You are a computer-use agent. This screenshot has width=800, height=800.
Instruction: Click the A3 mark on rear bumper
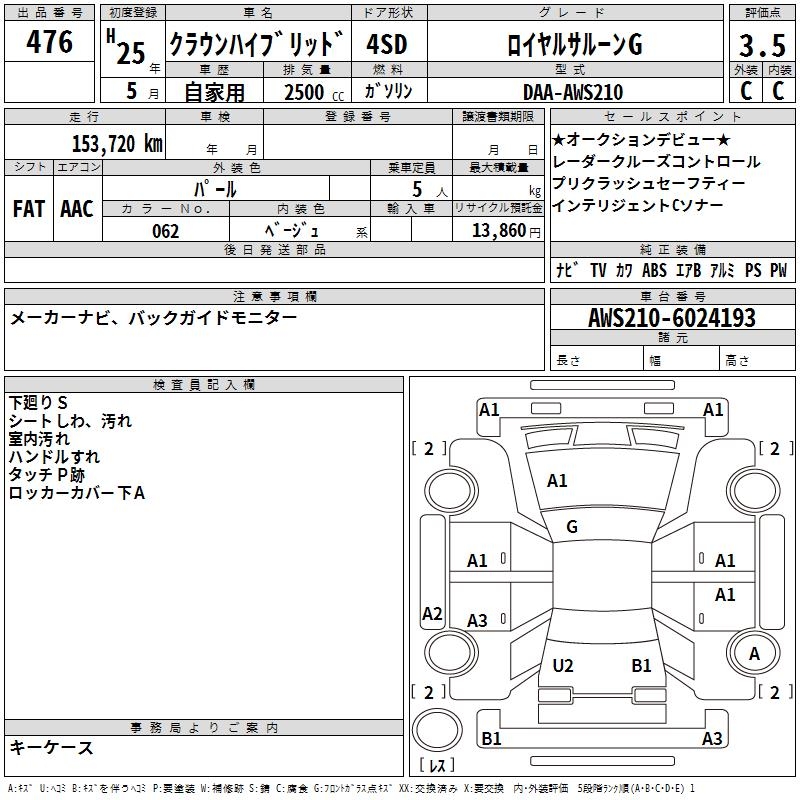click(x=712, y=739)
